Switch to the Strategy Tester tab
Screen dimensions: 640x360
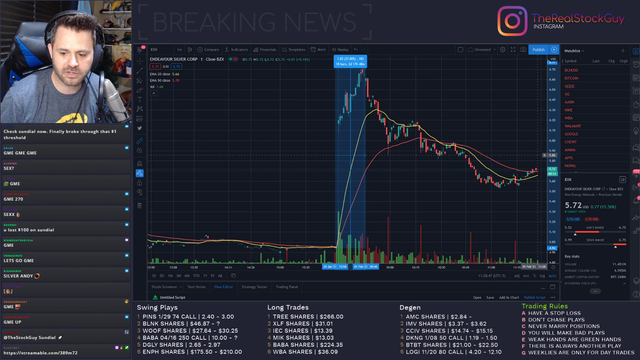tap(254, 287)
